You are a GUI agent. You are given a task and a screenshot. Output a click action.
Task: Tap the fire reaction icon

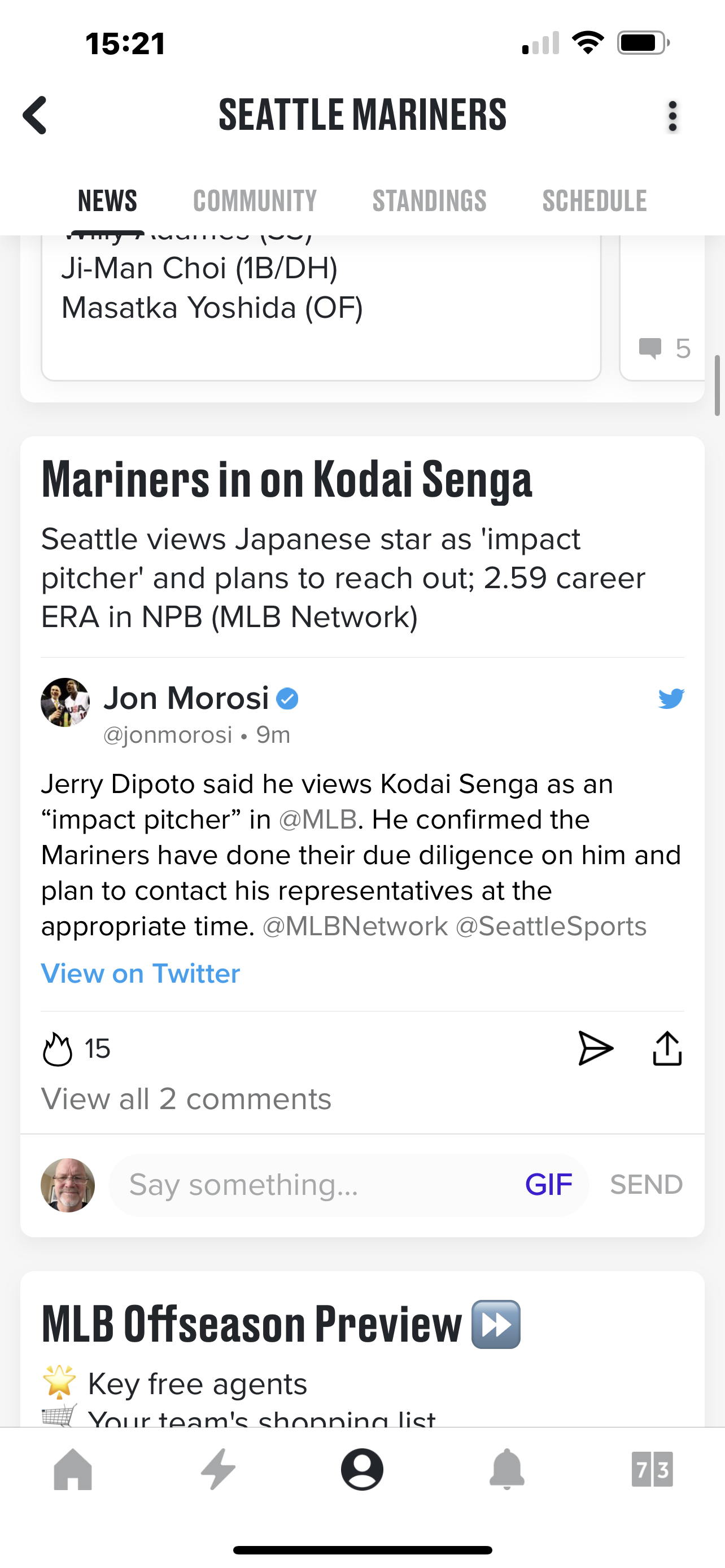point(57,1049)
